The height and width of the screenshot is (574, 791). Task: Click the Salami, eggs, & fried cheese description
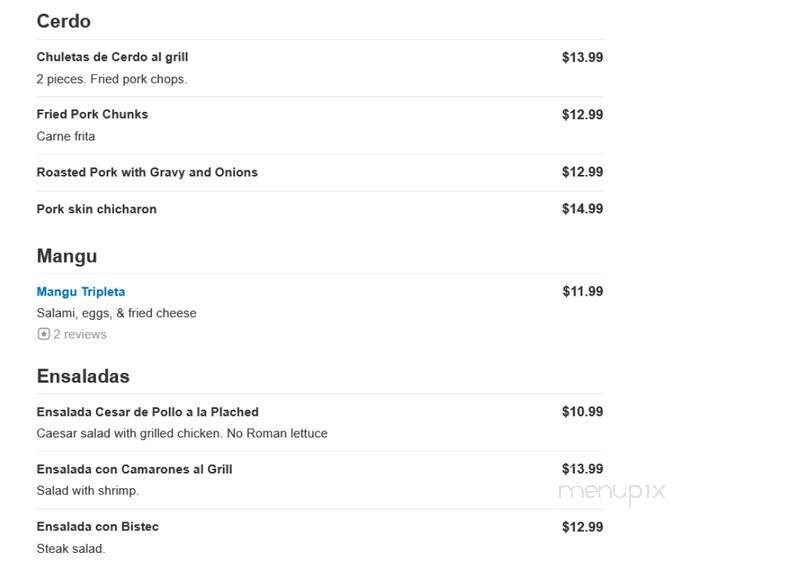click(x=117, y=313)
